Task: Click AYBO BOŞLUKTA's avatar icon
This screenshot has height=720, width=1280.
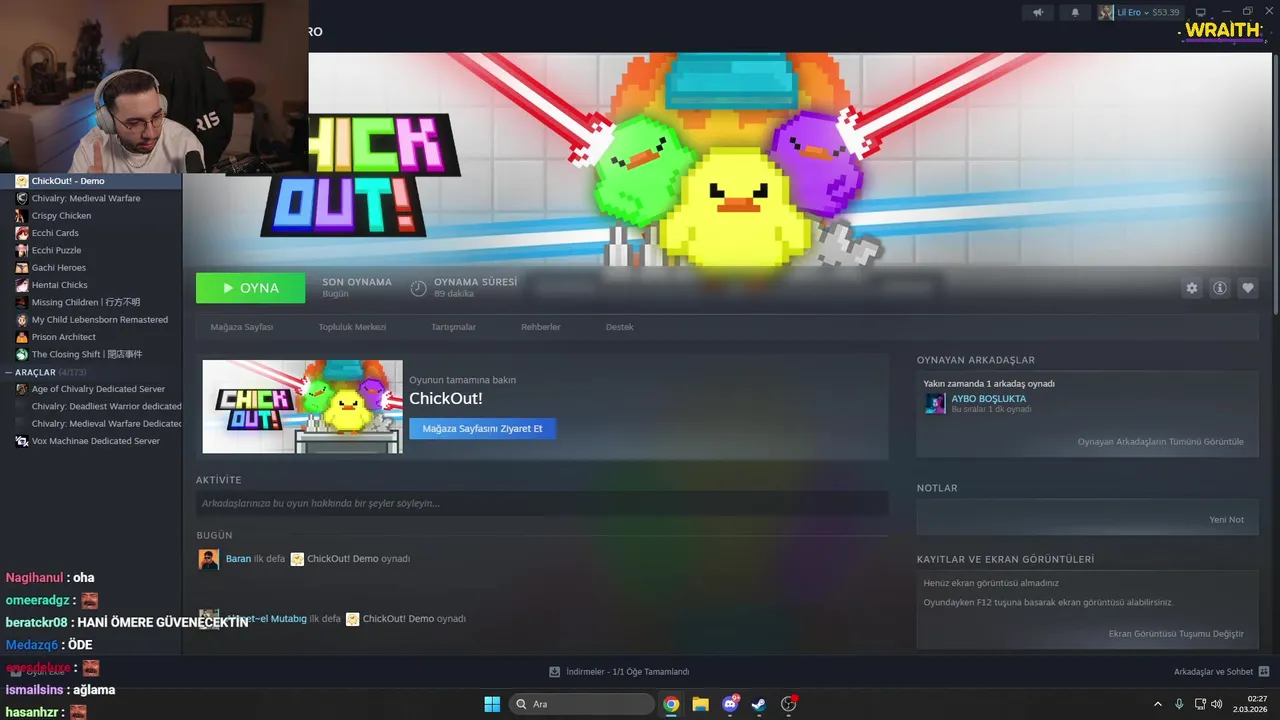Action: pyautogui.click(x=935, y=403)
